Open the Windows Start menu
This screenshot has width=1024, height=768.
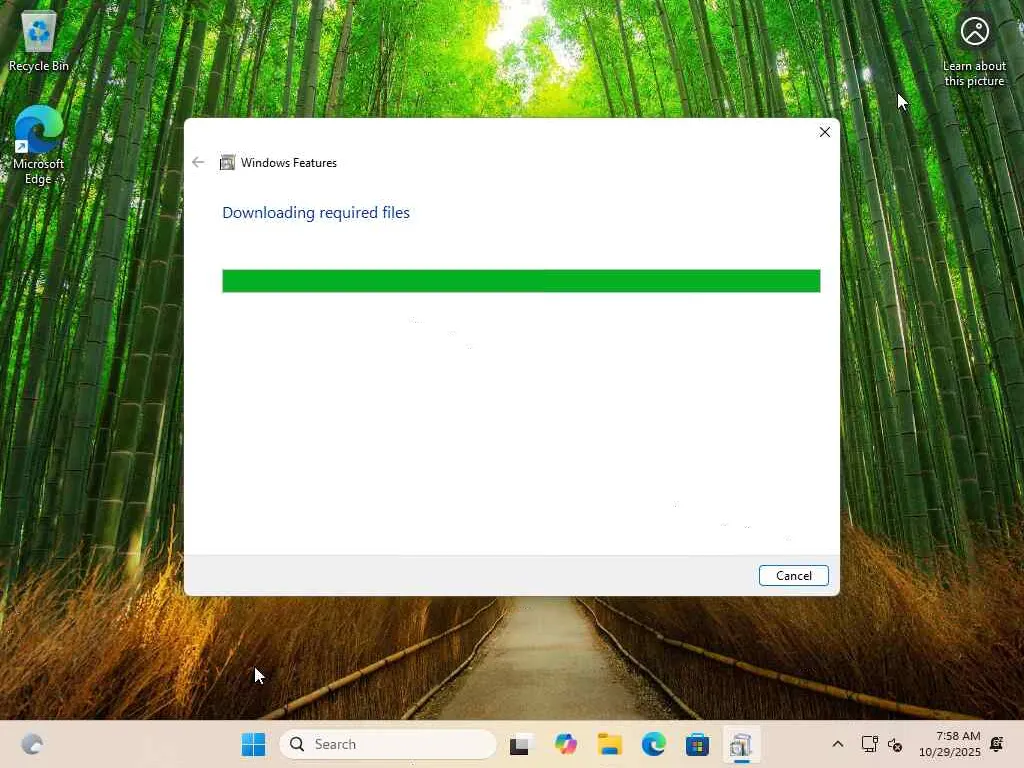tap(253, 744)
